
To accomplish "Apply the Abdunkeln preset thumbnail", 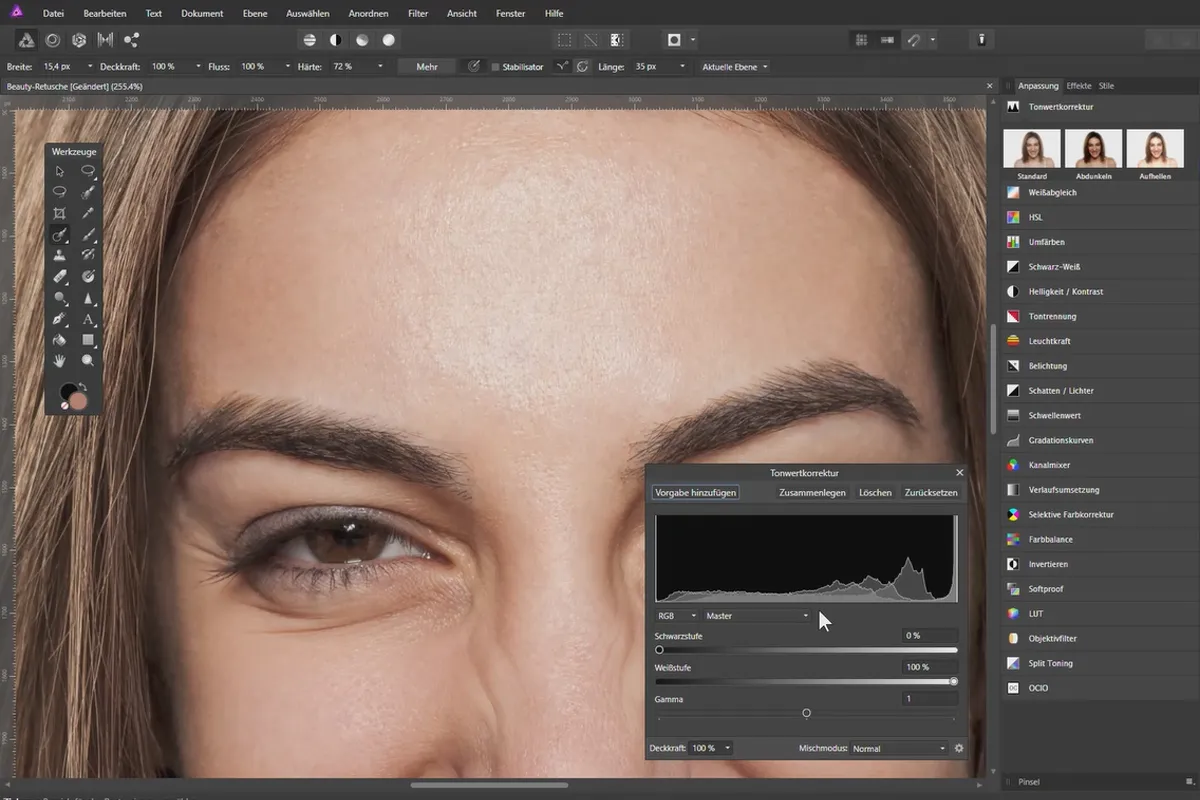I will [x=1093, y=148].
